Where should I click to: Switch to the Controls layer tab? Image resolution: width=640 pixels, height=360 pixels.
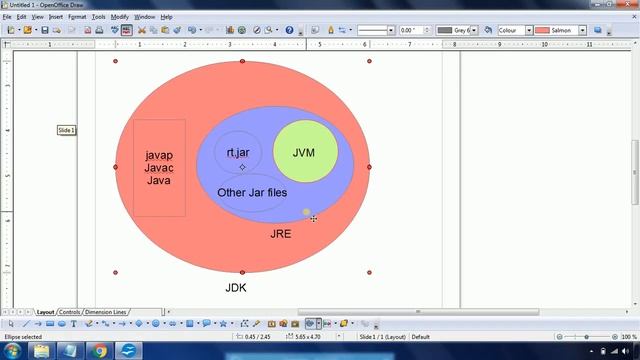point(69,312)
